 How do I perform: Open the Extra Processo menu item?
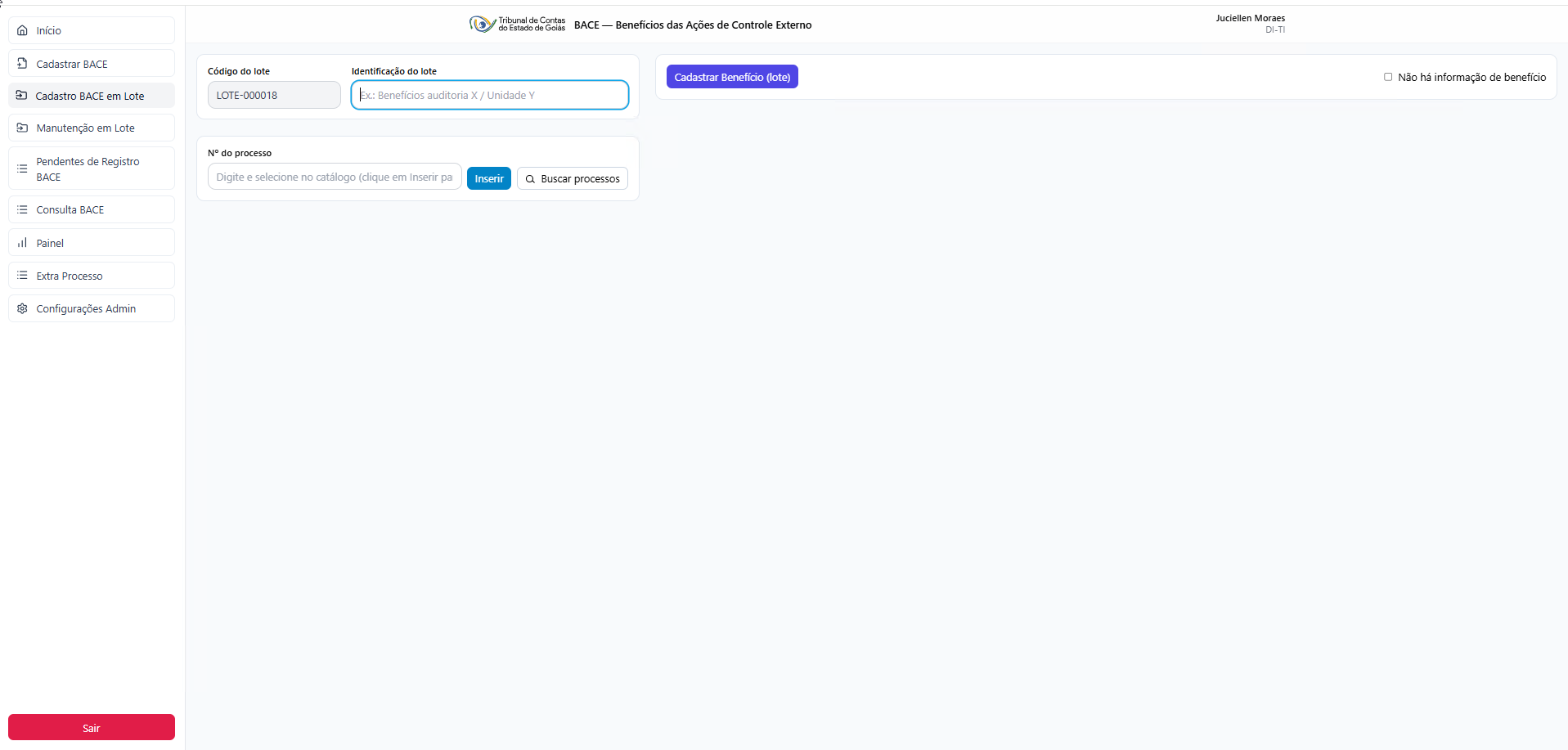70,276
